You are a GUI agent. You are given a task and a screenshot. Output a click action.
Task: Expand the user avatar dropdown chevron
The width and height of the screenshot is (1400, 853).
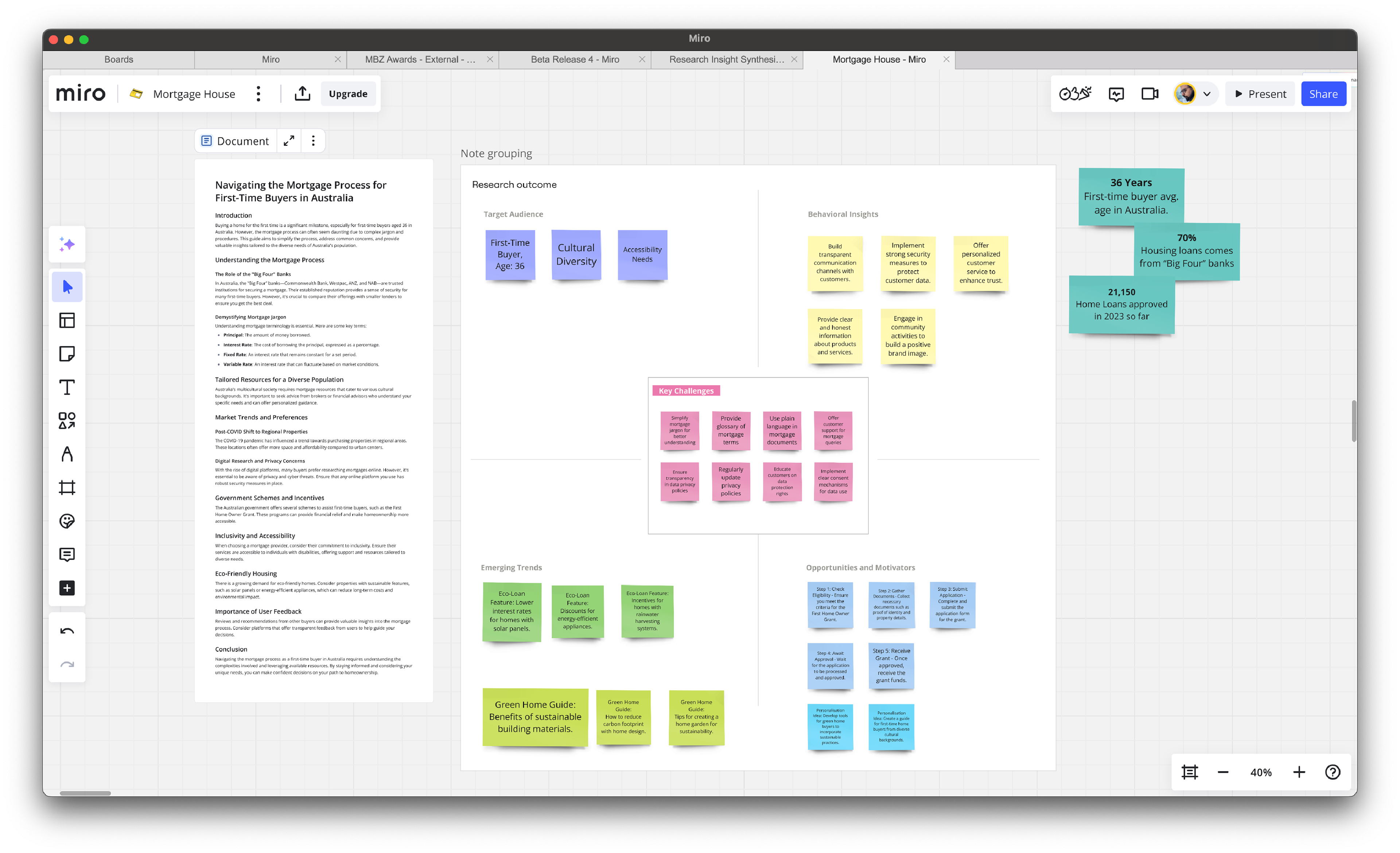point(1207,94)
